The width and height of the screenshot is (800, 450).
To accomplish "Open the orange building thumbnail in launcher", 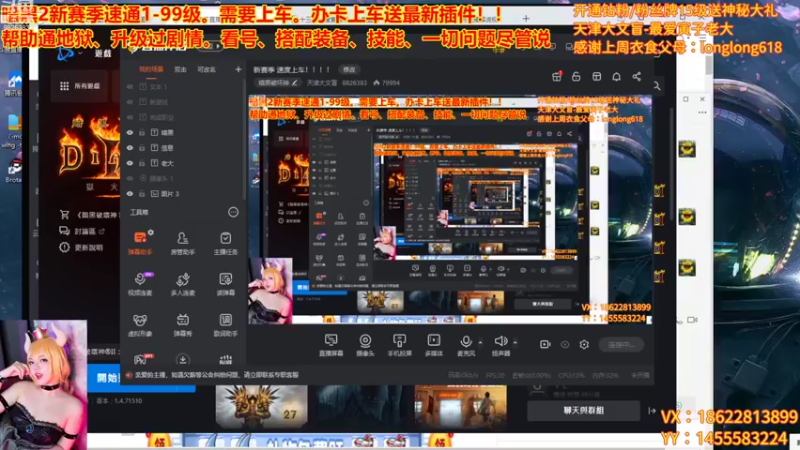I will [461, 406].
